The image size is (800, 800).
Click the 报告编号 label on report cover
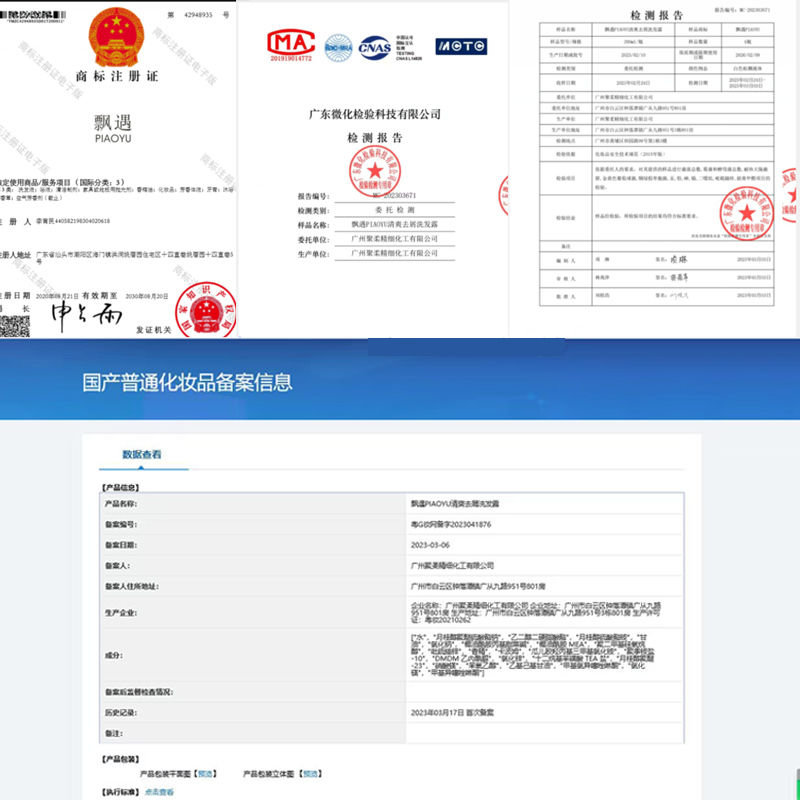(x=313, y=196)
